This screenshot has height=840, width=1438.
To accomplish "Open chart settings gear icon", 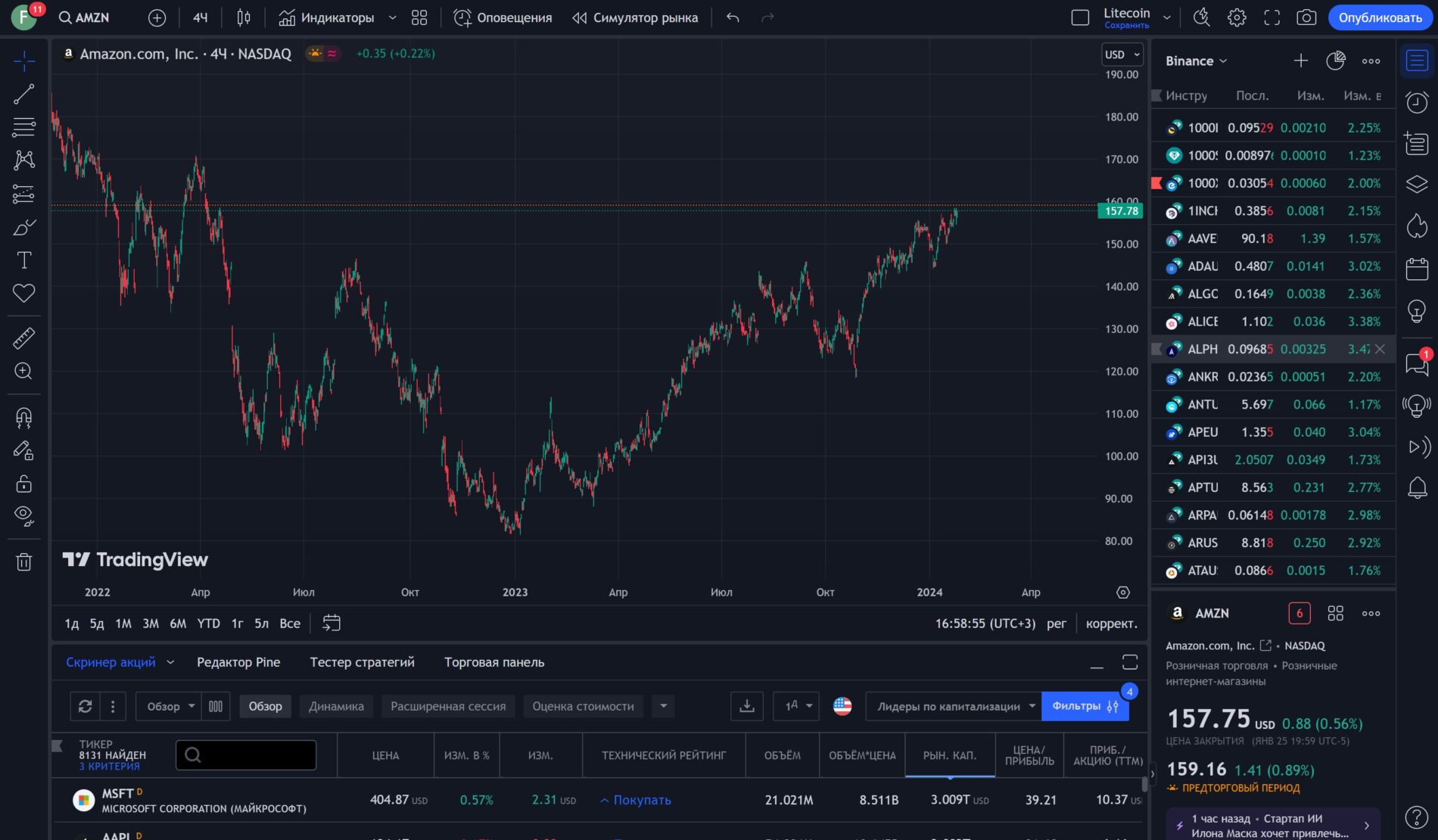I will 1237,17.
